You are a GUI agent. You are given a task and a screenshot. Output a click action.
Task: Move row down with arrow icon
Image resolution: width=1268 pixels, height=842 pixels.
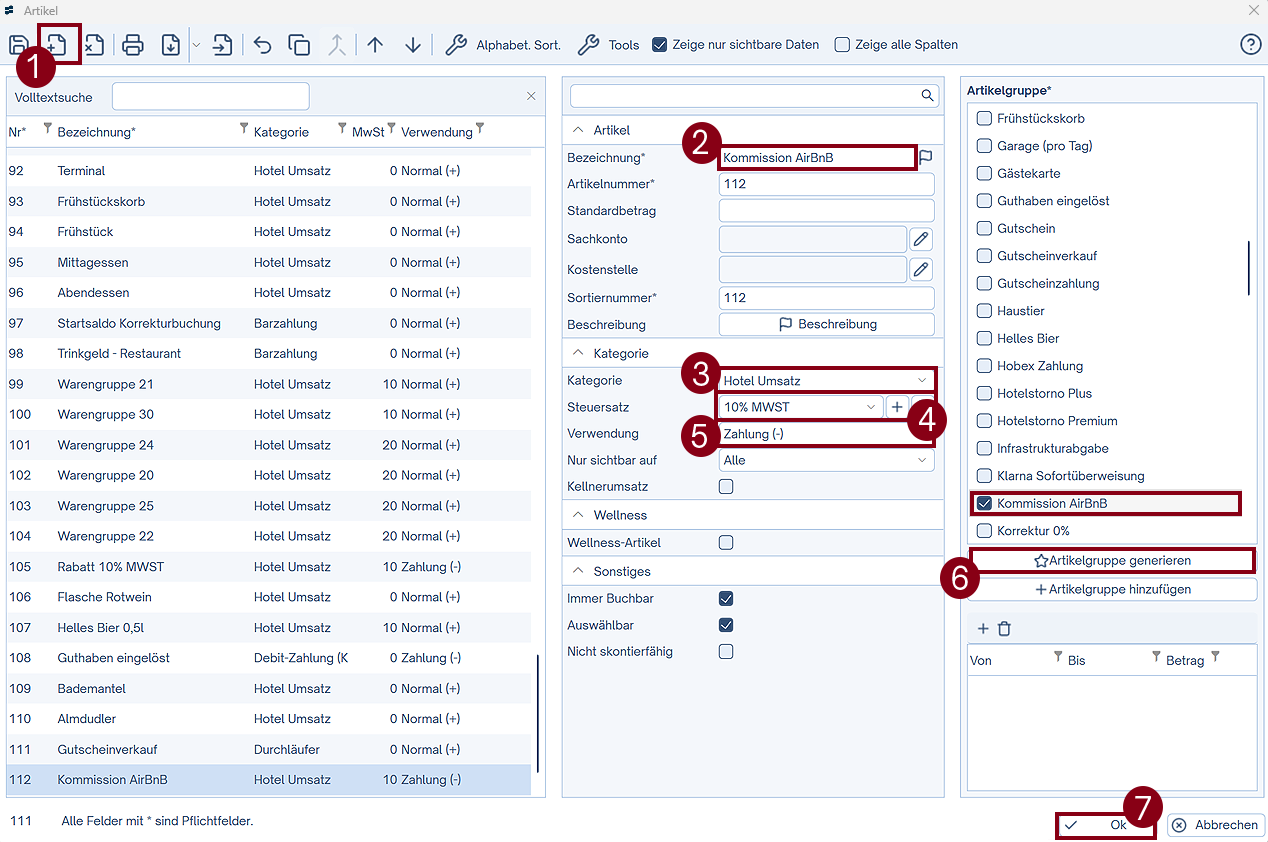413,45
